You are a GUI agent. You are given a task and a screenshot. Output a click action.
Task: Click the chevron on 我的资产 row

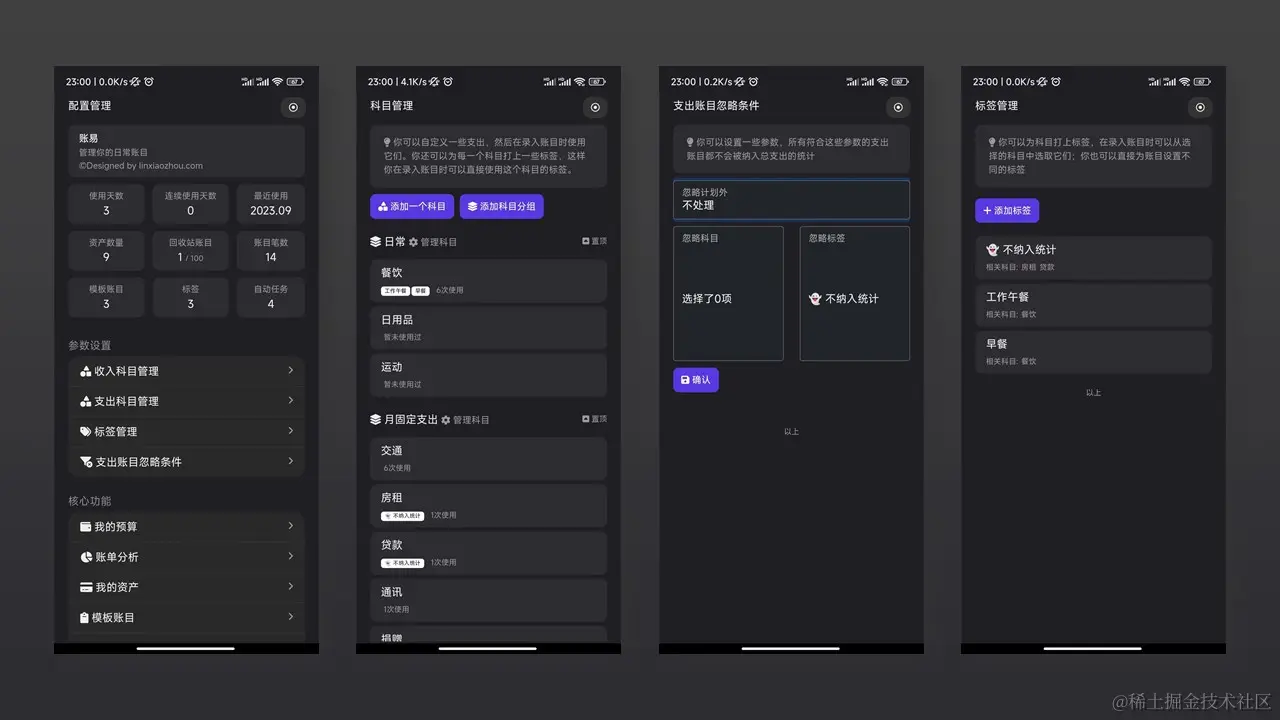tap(291, 587)
